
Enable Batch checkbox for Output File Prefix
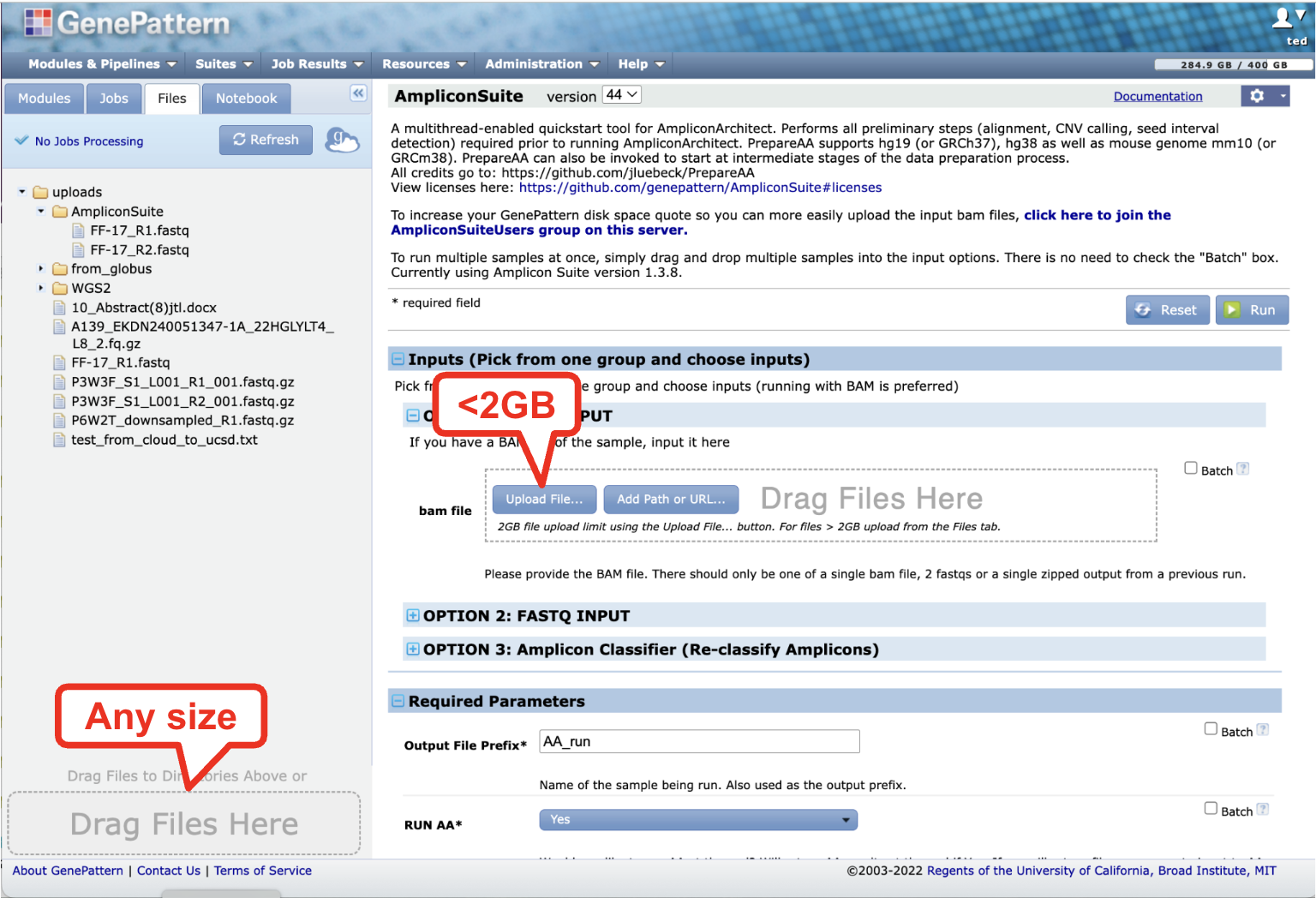point(1211,729)
